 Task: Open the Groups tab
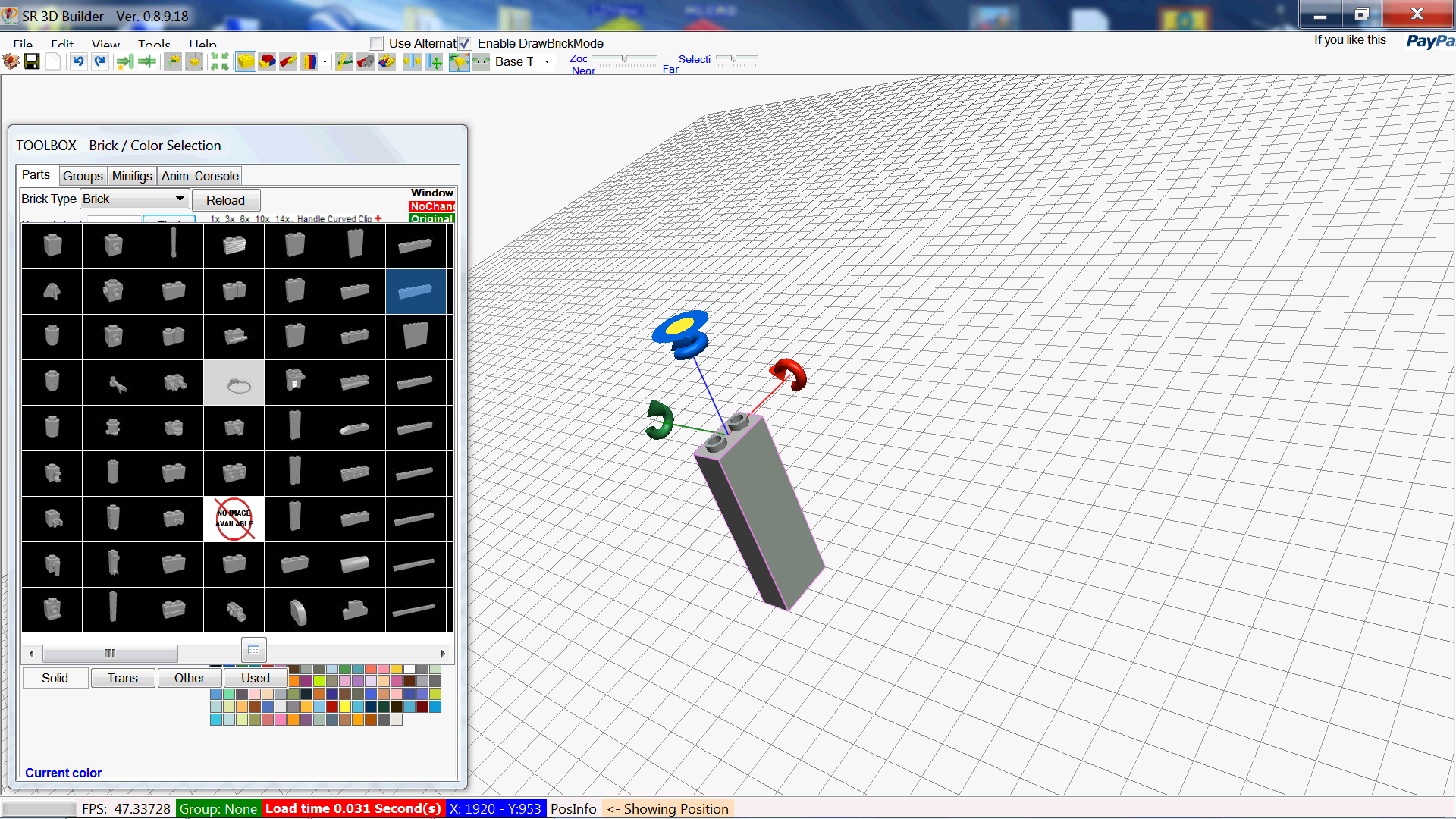pyautogui.click(x=83, y=176)
